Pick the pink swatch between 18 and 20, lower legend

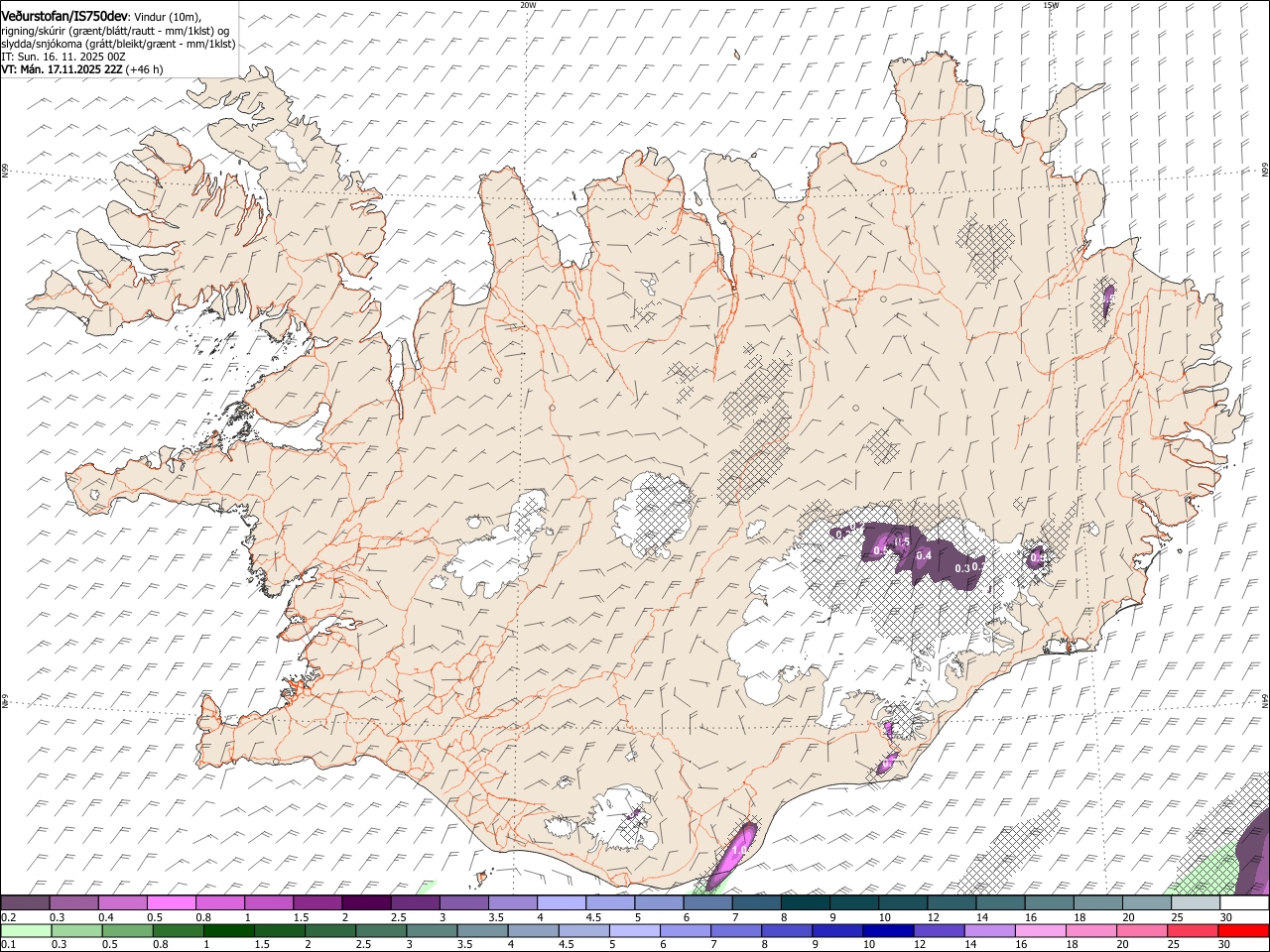(1090, 930)
